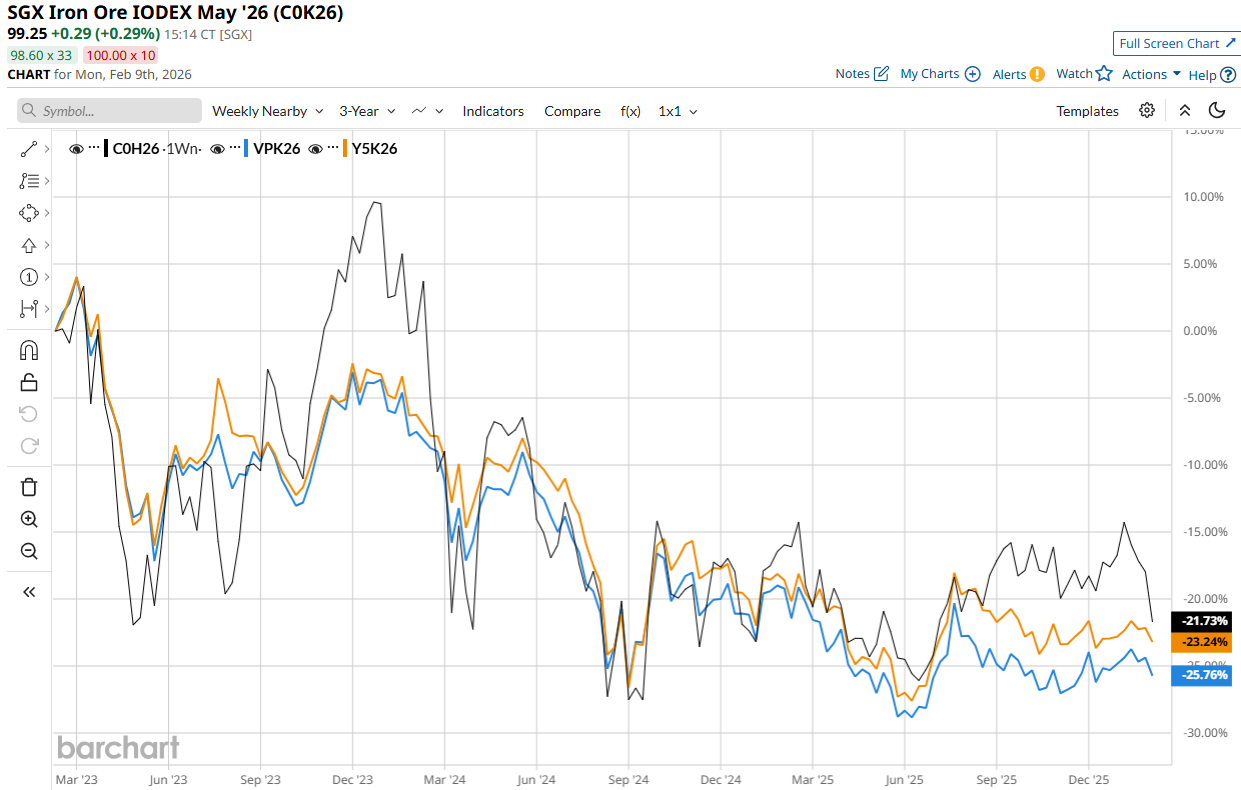Open the Compare menu

(x=572, y=111)
